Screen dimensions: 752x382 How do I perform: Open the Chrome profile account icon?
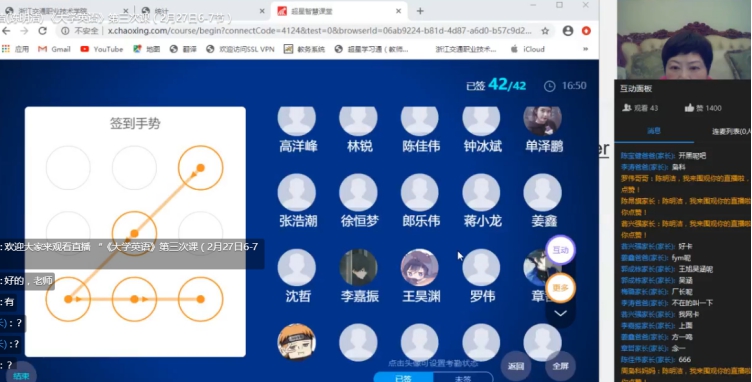[568, 31]
